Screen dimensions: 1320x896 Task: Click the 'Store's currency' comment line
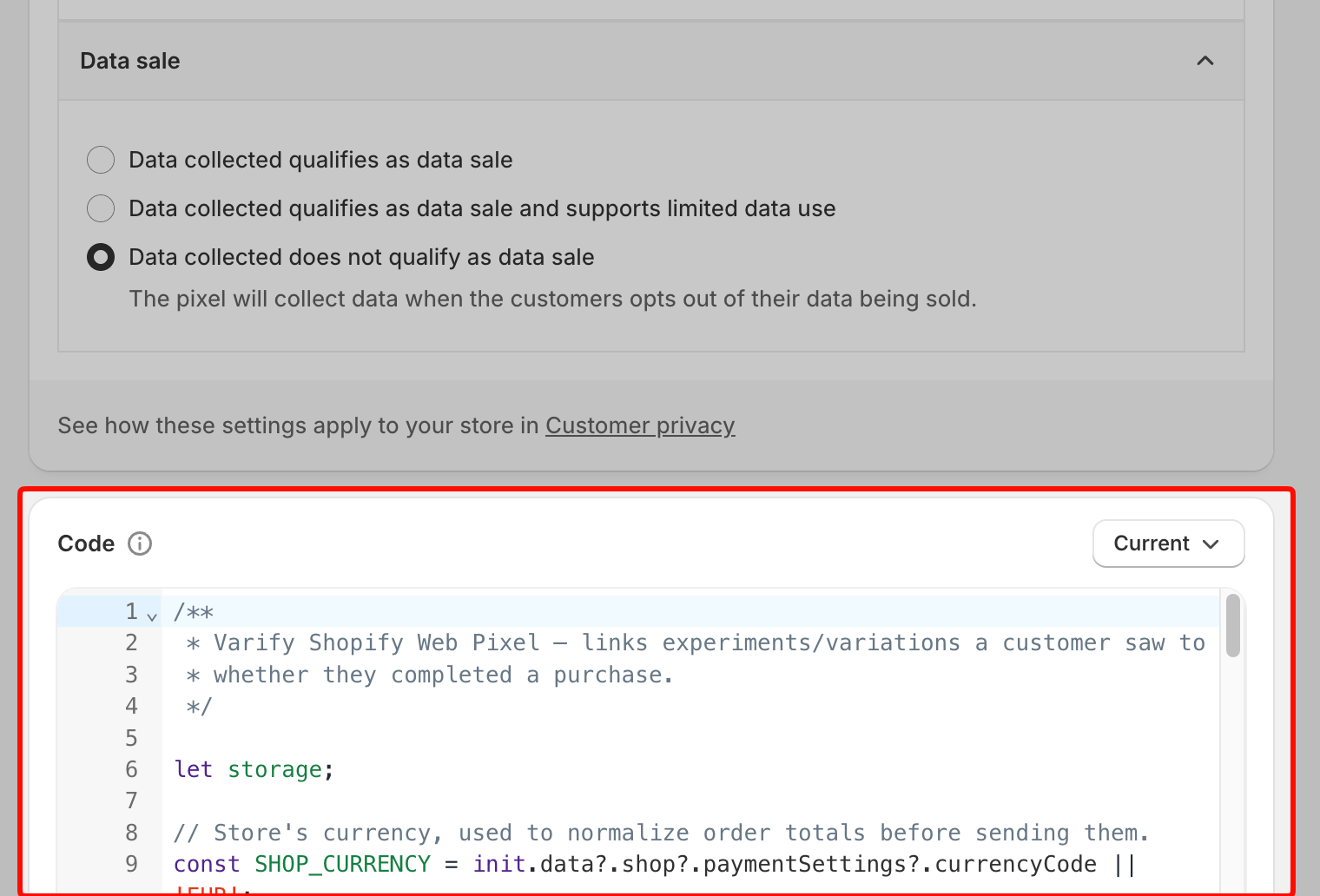(661, 833)
